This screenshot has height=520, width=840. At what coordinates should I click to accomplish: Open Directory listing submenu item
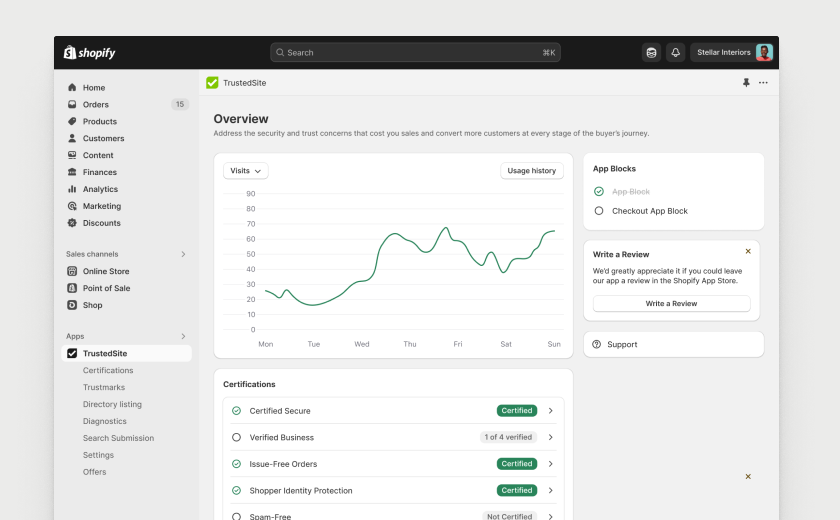pos(112,404)
